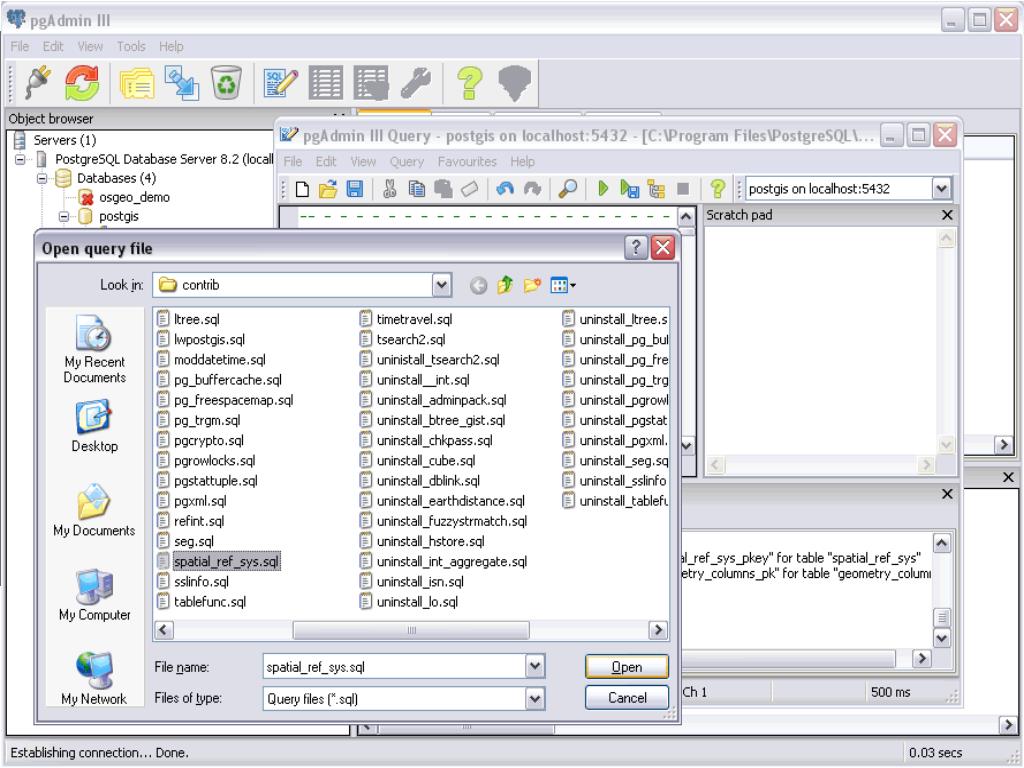Click the back arrow in Open dialog
This screenshot has width=1024, height=768.
click(479, 285)
